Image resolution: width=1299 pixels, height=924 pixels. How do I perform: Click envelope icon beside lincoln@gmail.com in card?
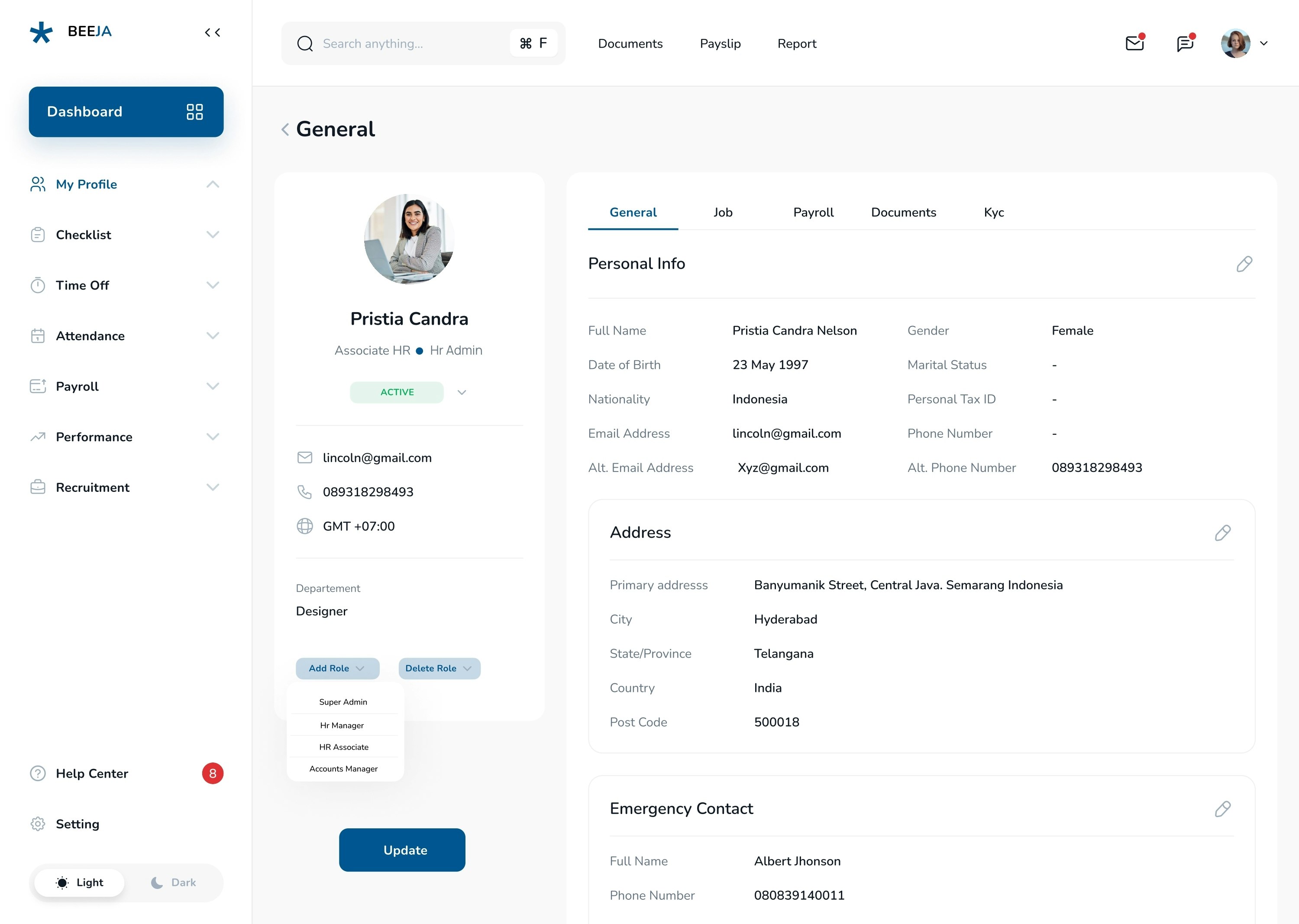pos(305,457)
